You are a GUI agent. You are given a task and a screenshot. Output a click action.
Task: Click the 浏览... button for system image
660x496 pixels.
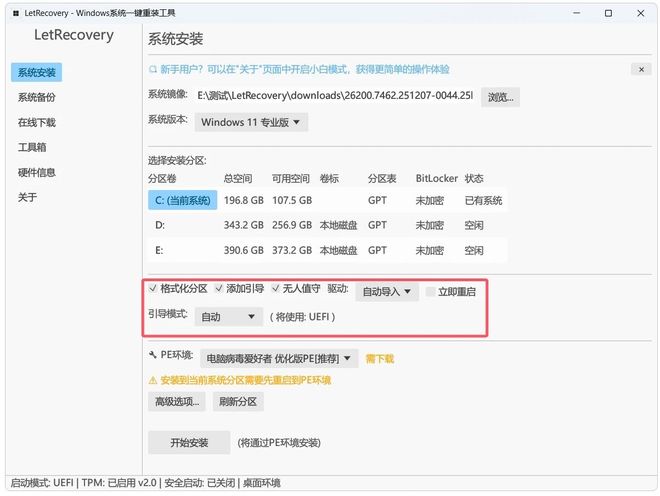pyautogui.click(x=500, y=97)
